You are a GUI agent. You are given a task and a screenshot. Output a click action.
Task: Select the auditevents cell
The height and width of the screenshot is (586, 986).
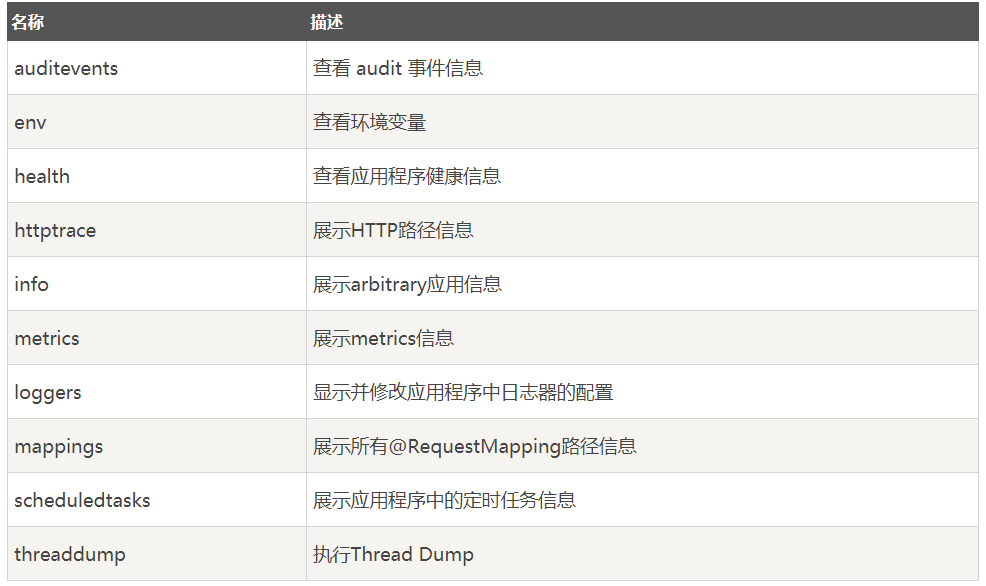click(157, 68)
